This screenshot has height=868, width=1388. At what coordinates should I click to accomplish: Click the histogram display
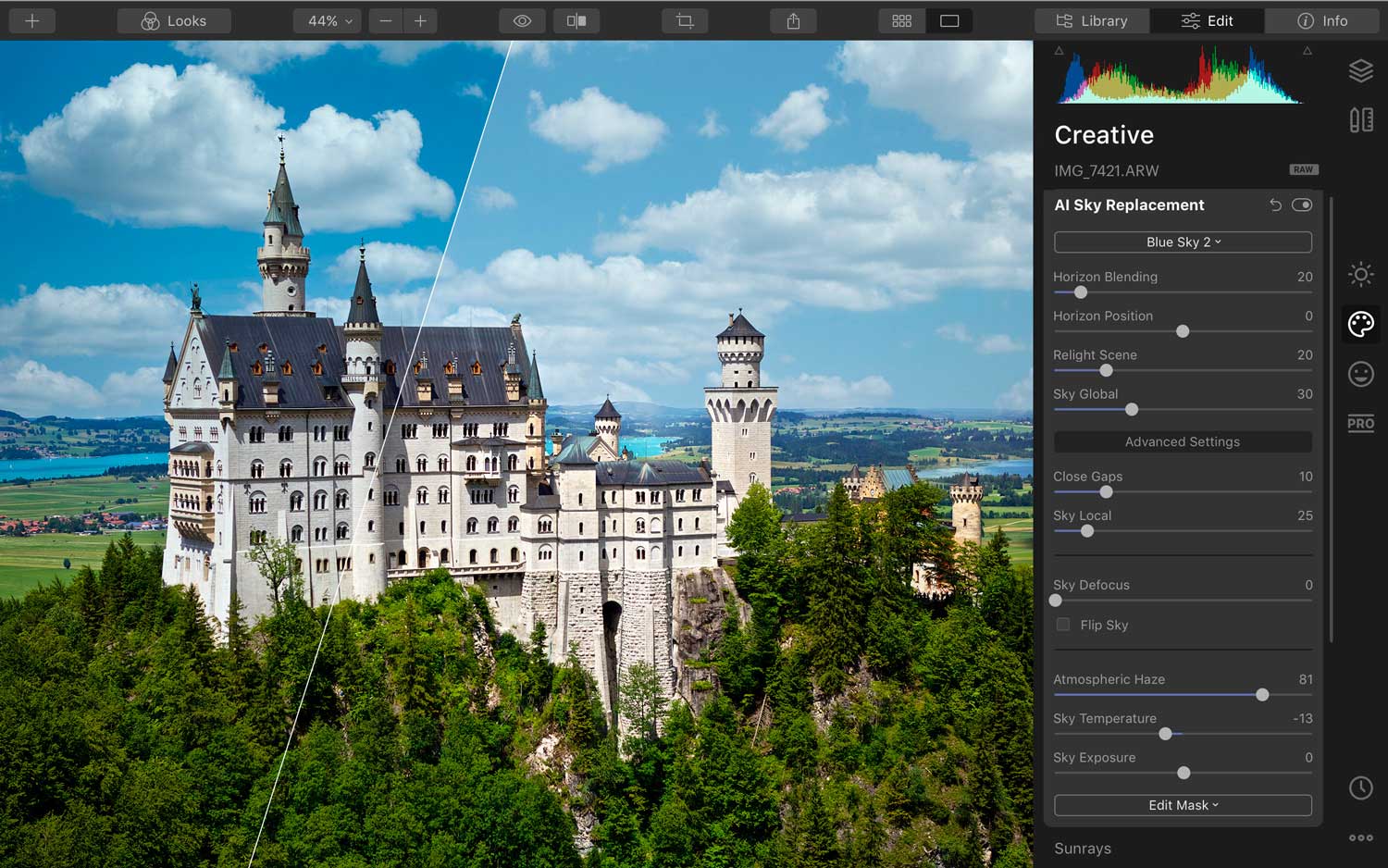tap(1182, 74)
